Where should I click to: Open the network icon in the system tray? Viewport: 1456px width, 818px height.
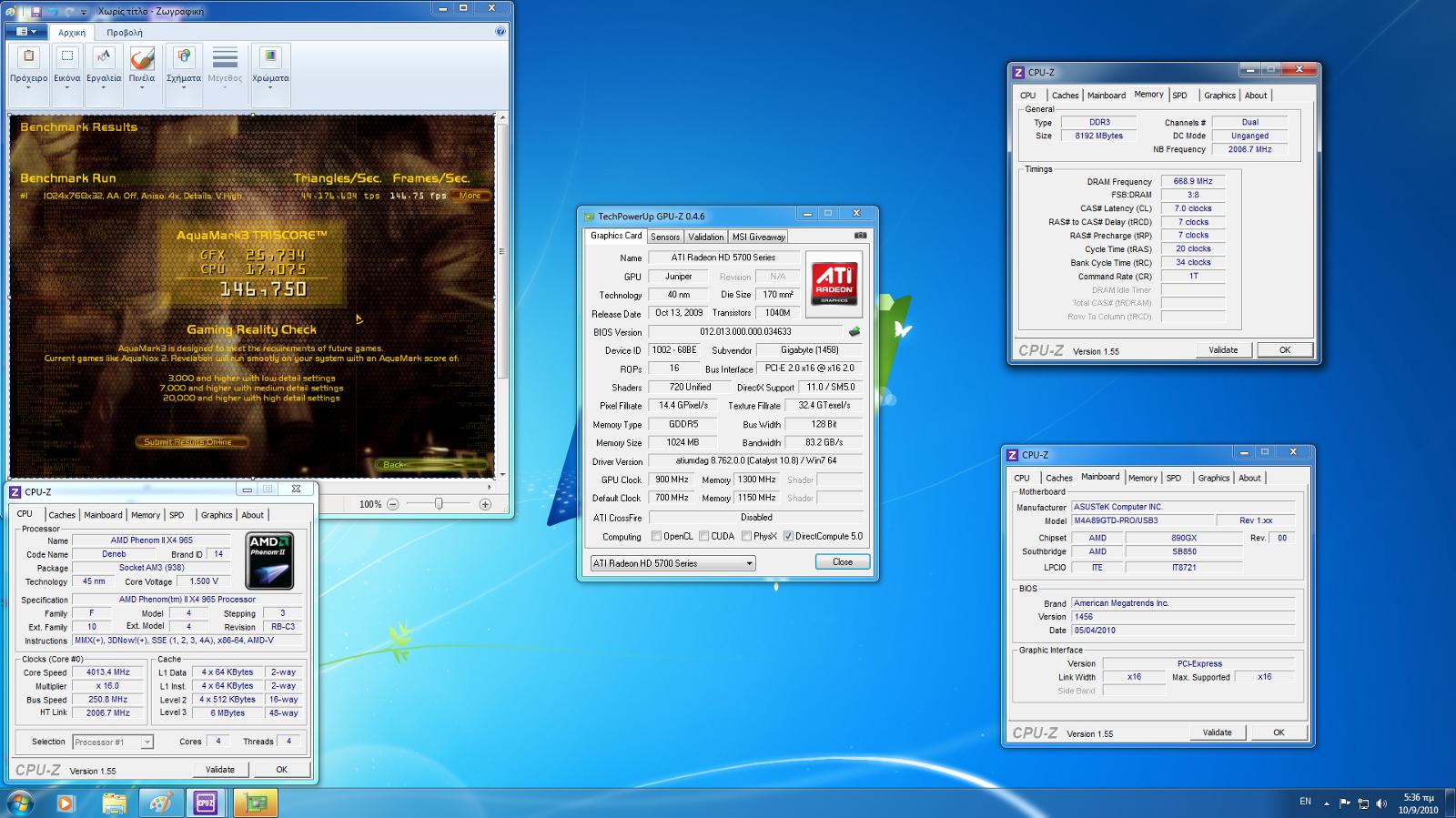click(1363, 803)
